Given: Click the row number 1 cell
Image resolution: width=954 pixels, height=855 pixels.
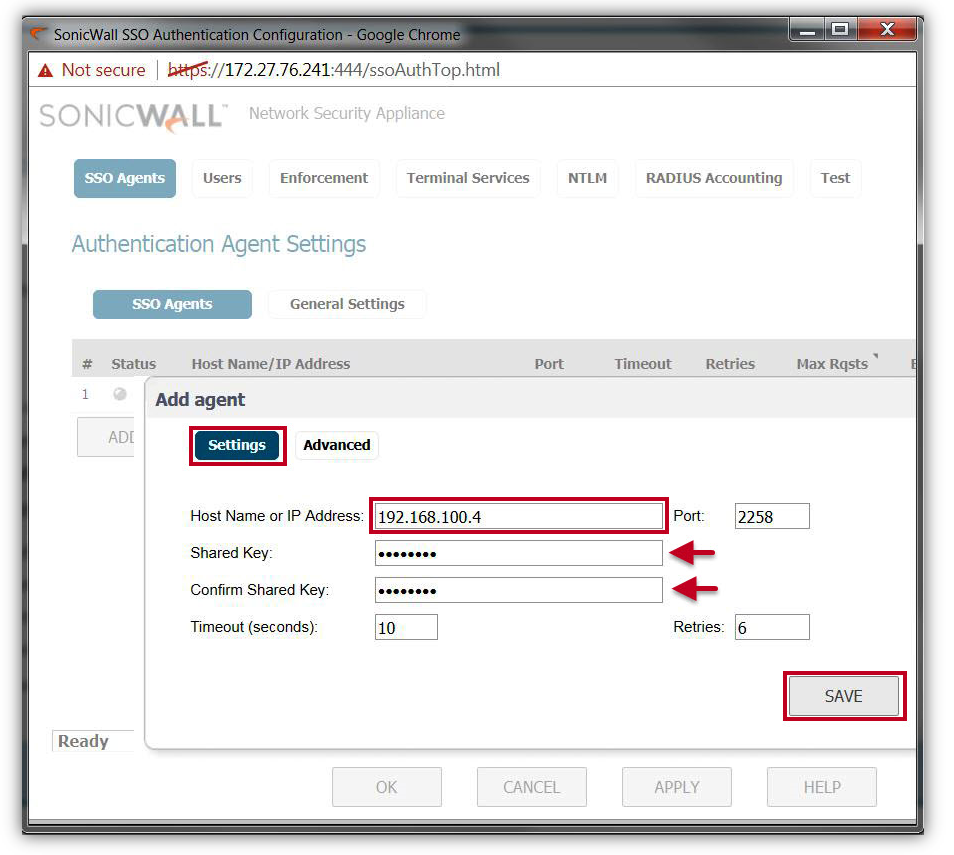Looking at the screenshot, I should [x=85, y=394].
